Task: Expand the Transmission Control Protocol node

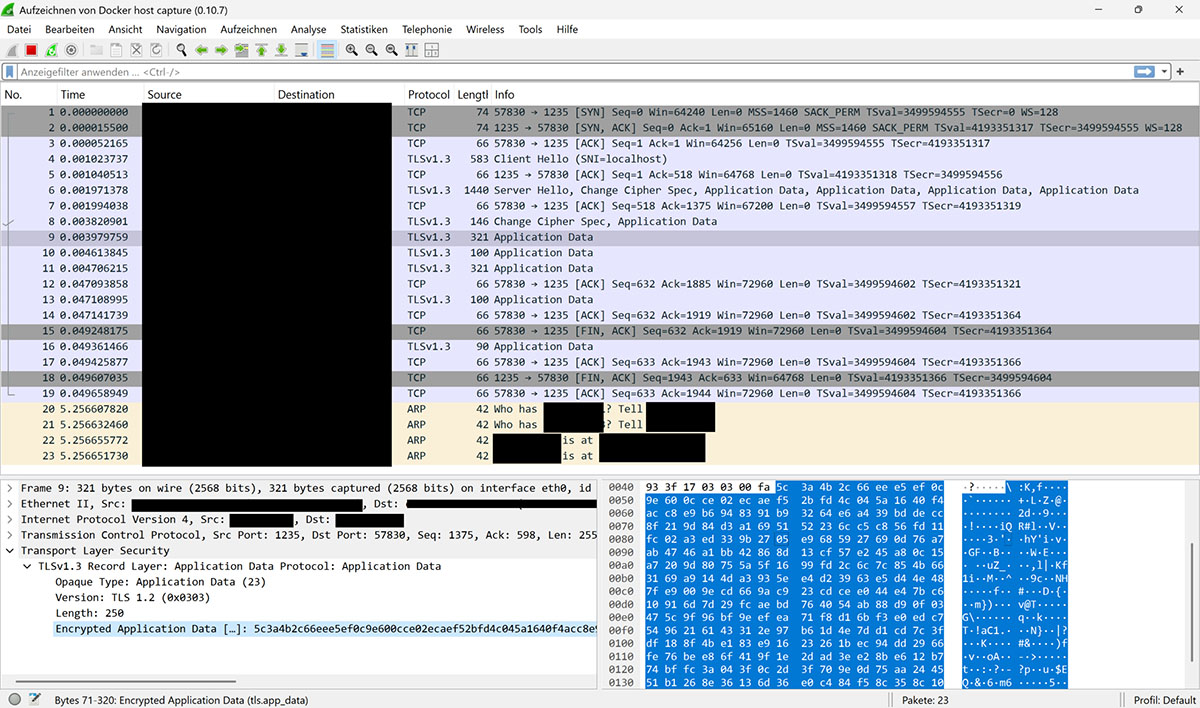Action: tap(10, 535)
